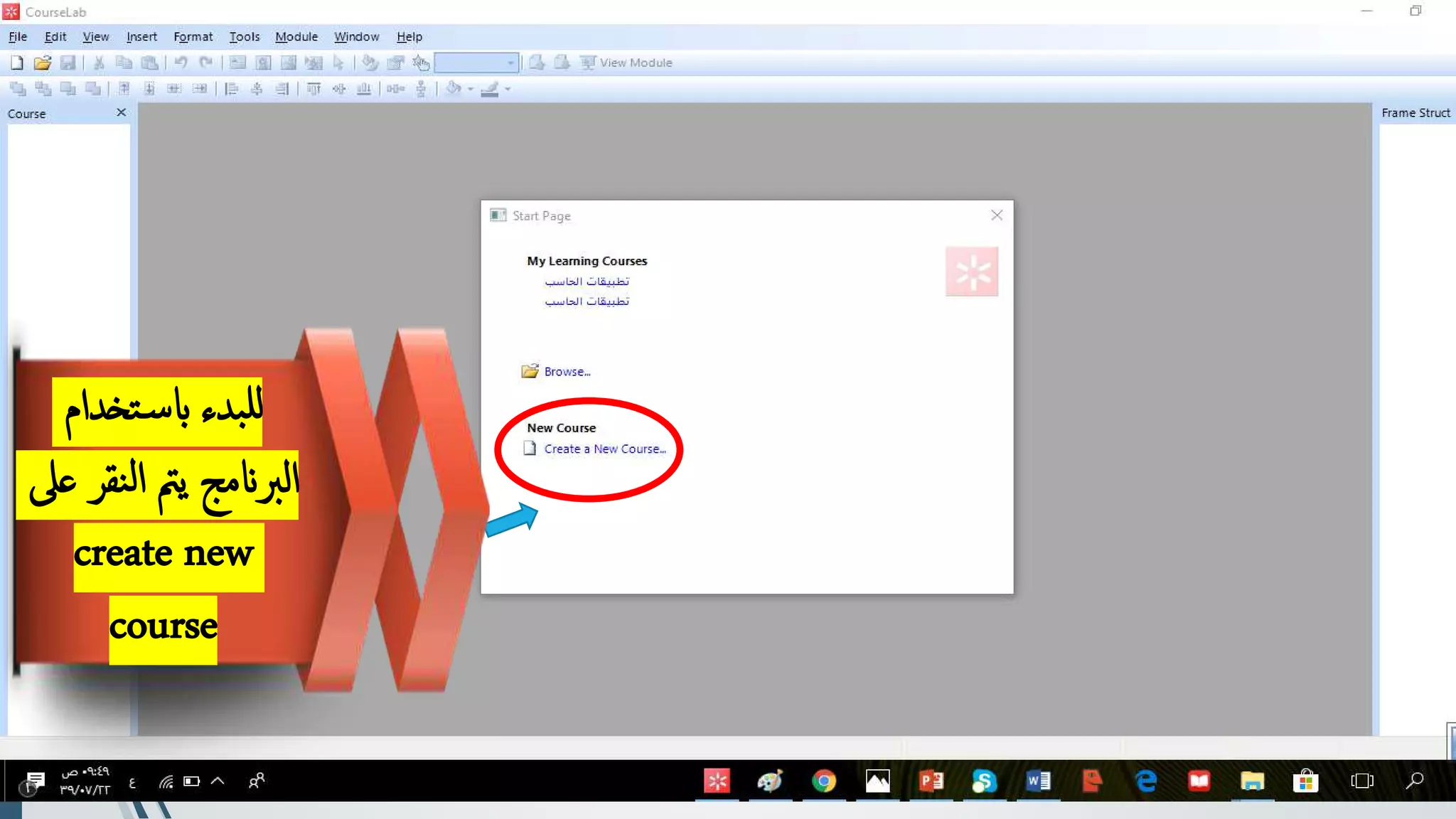Click the Browse link in Start Page
Image resolution: width=1456 pixels, height=819 pixels.
click(x=567, y=371)
